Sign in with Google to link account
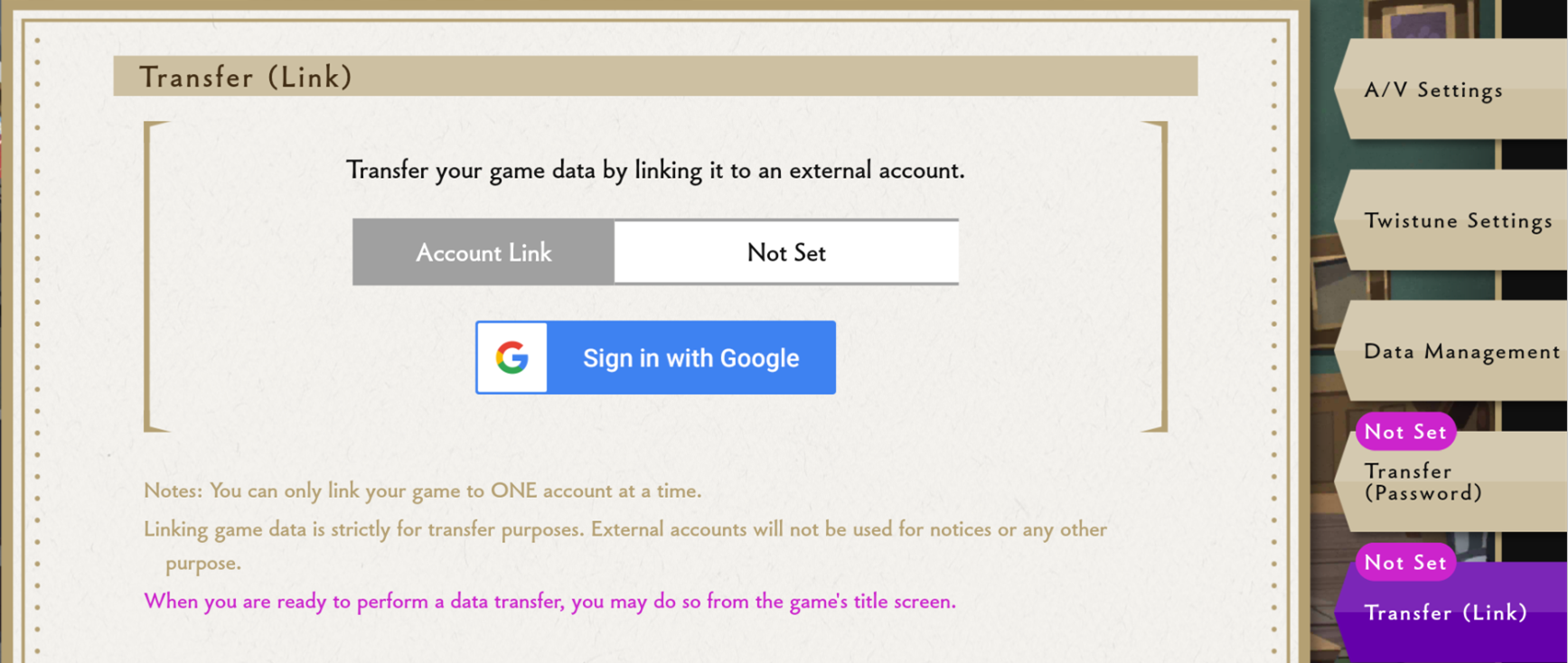1568x663 pixels. (655, 358)
